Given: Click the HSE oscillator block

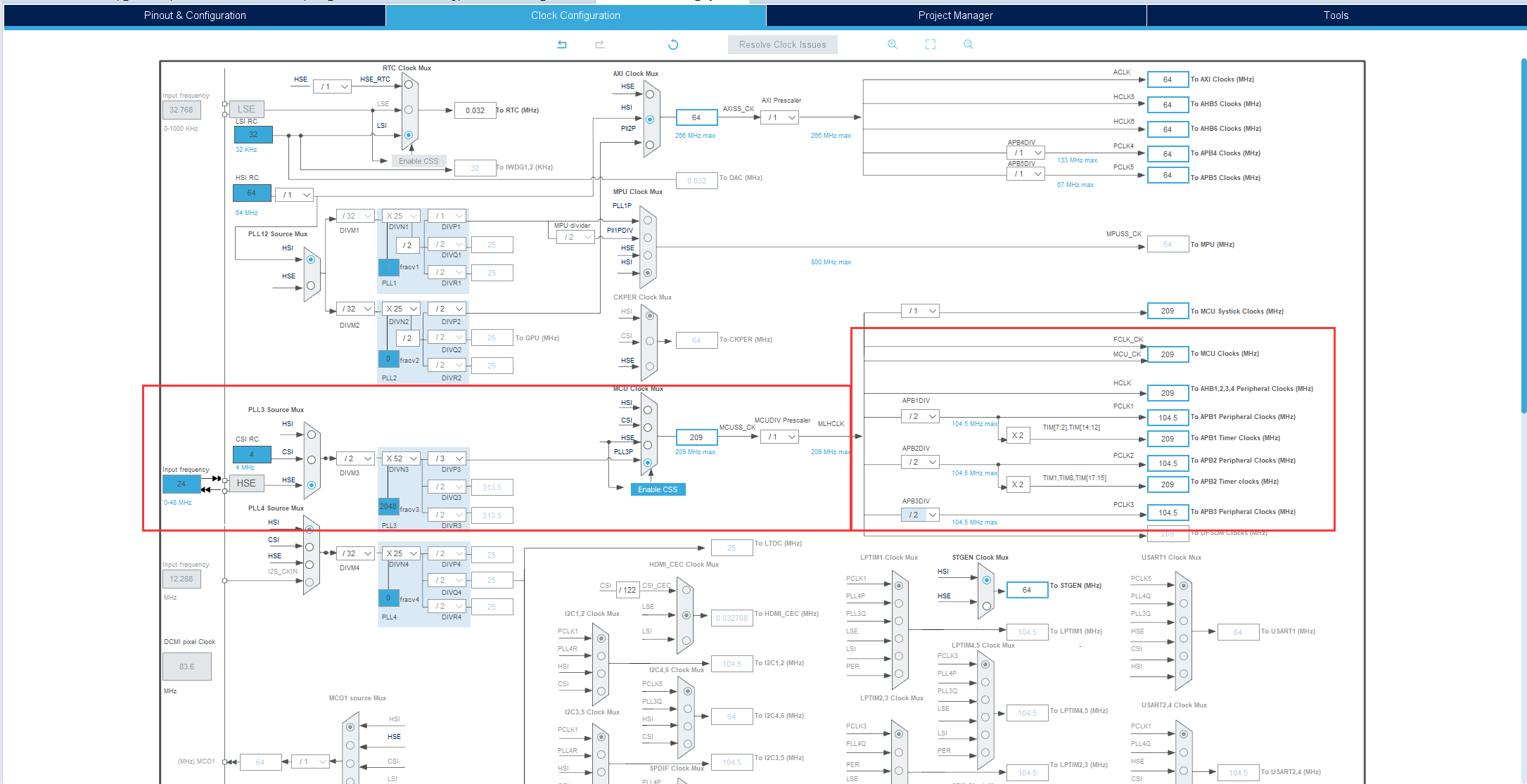Looking at the screenshot, I should tap(246, 483).
